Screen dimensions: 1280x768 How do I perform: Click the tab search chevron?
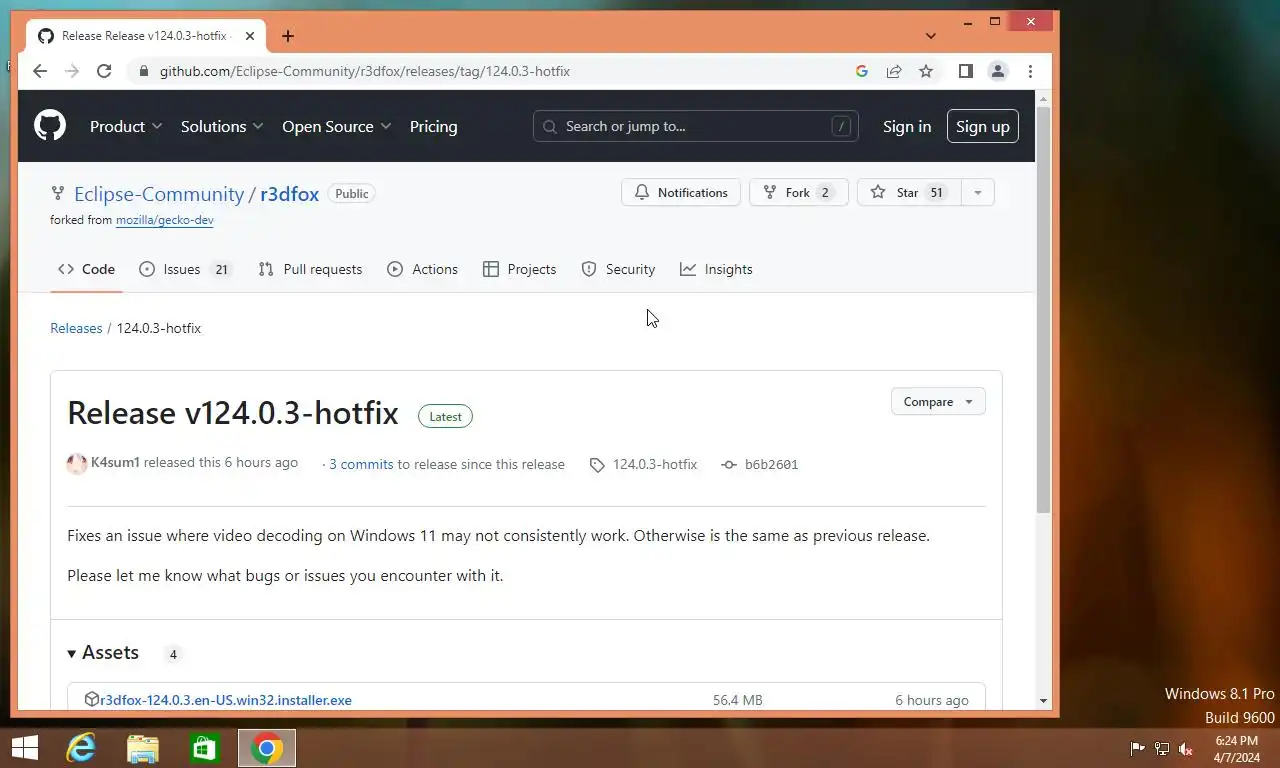(931, 36)
